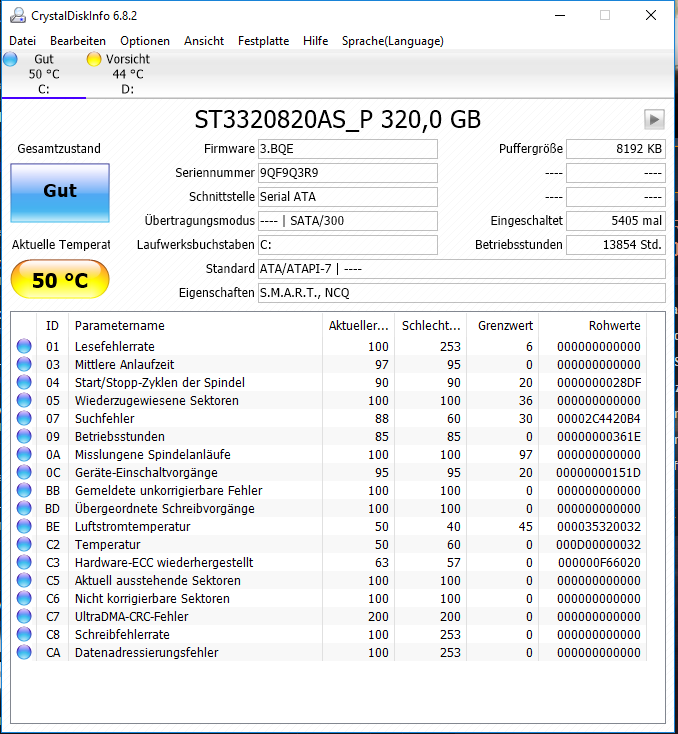Open the Bearbeiten menu
The height and width of the screenshot is (734, 678).
(x=78, y=41)
